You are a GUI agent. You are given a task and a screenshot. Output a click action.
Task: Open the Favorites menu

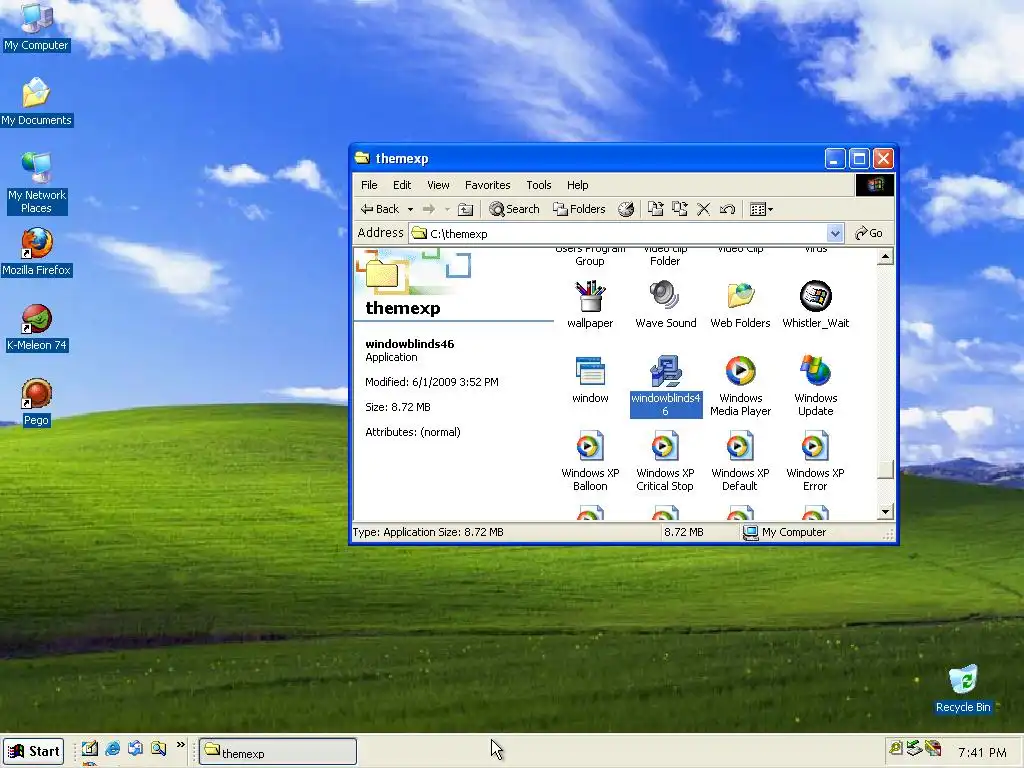(487, 185)
